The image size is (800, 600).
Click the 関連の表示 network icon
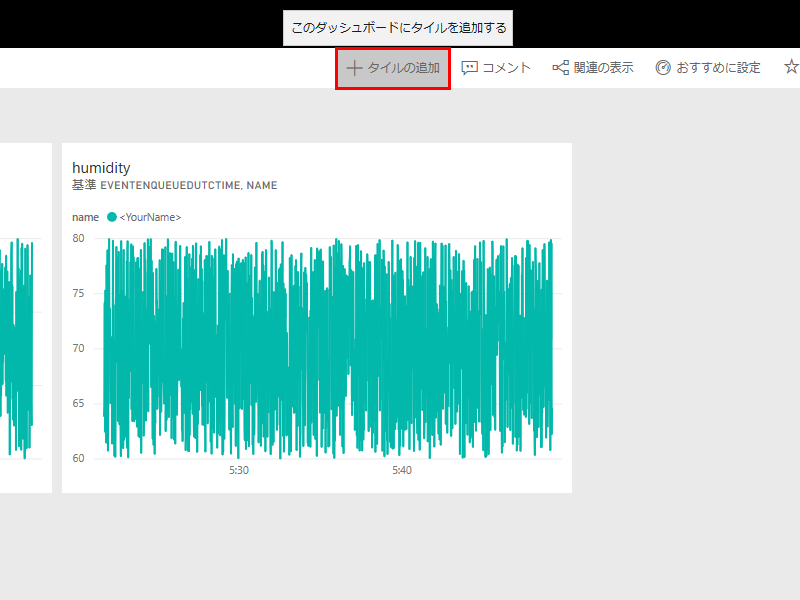coord(561,68)
